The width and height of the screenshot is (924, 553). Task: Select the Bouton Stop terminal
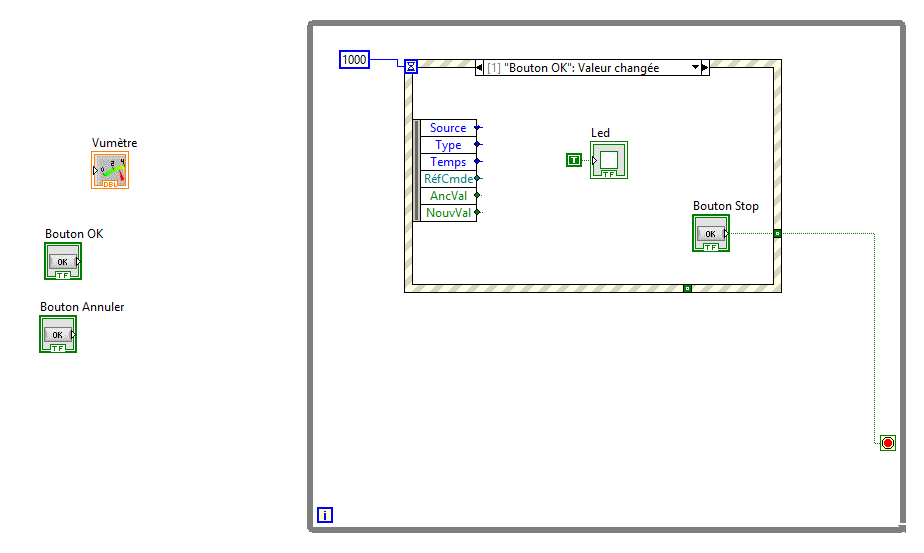click(711, 233)
